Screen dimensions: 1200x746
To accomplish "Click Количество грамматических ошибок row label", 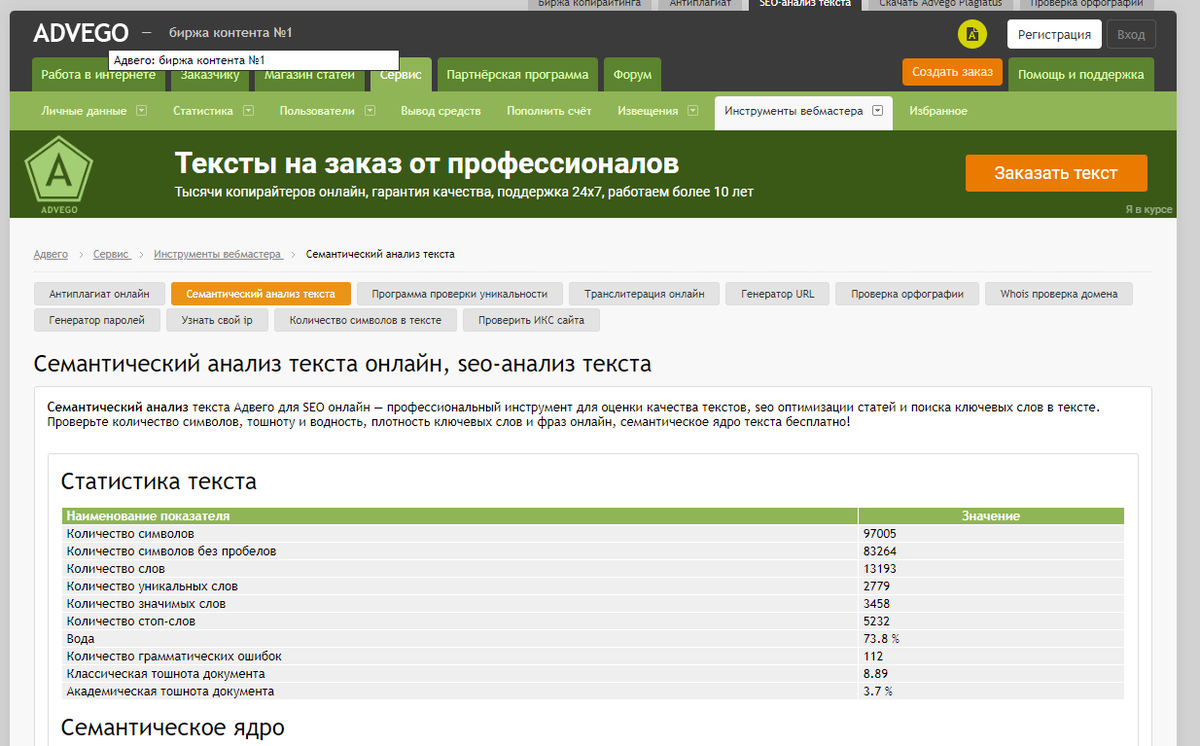I will pyautogui.click(x=174, y=656).
